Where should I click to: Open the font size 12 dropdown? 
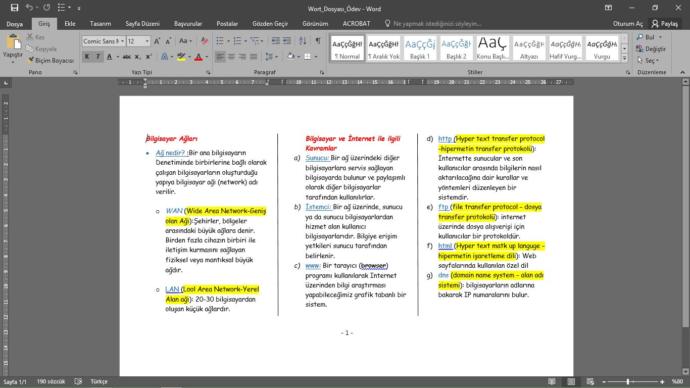(x=147, y=41)
